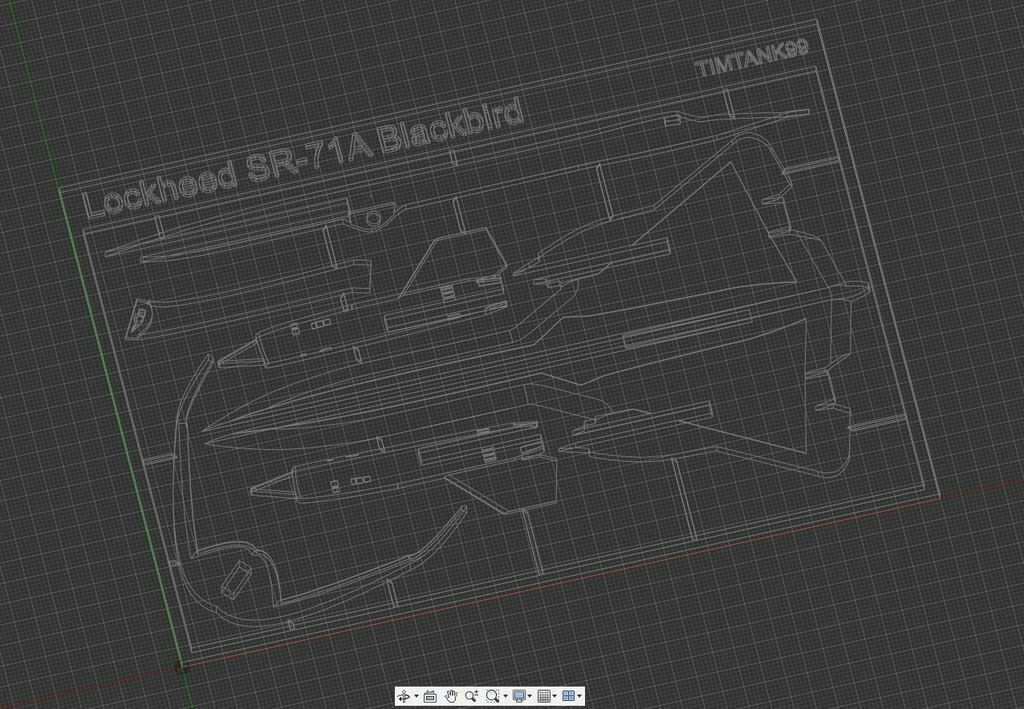Select the Orbit tool

(x=404, y=696)
